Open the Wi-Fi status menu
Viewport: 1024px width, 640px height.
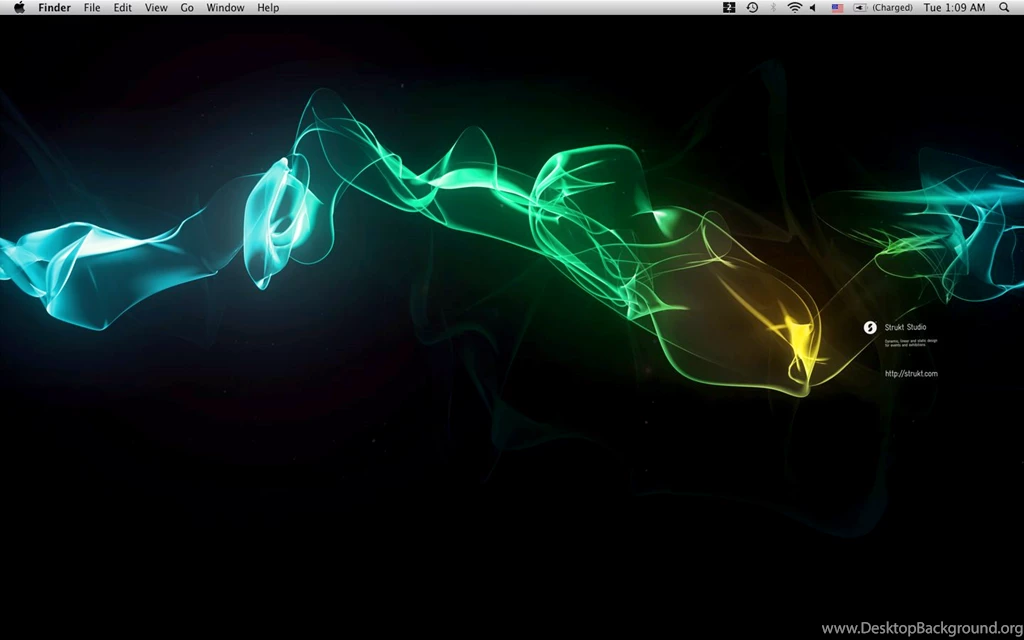click(795, 8)
